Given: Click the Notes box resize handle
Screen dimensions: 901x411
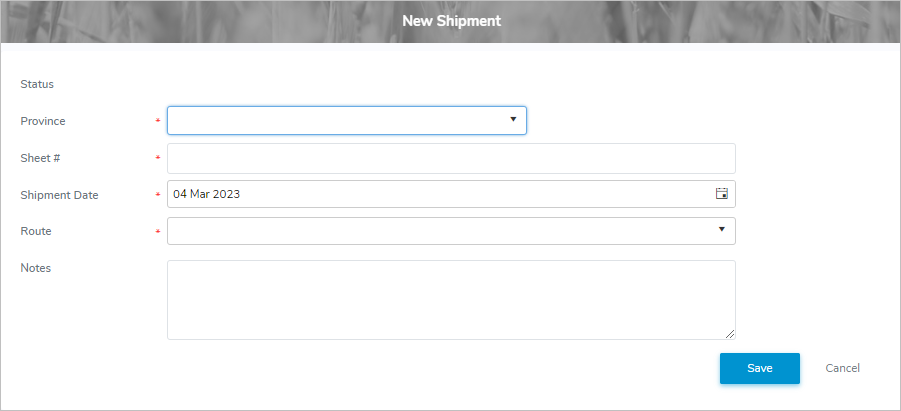Looking at the screenshot, I should pos(730,334).
